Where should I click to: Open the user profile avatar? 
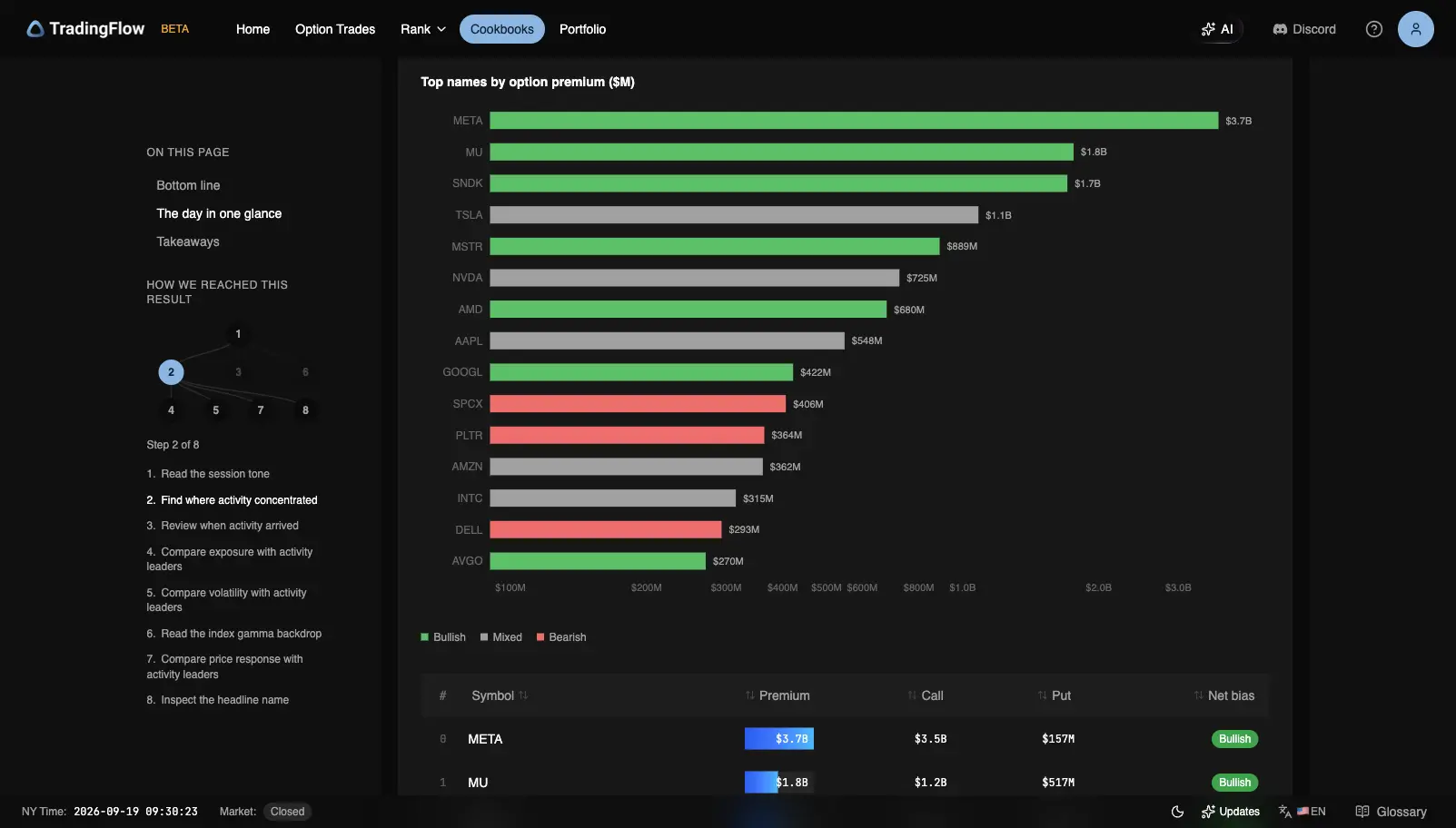click(x=1415, y=29)
